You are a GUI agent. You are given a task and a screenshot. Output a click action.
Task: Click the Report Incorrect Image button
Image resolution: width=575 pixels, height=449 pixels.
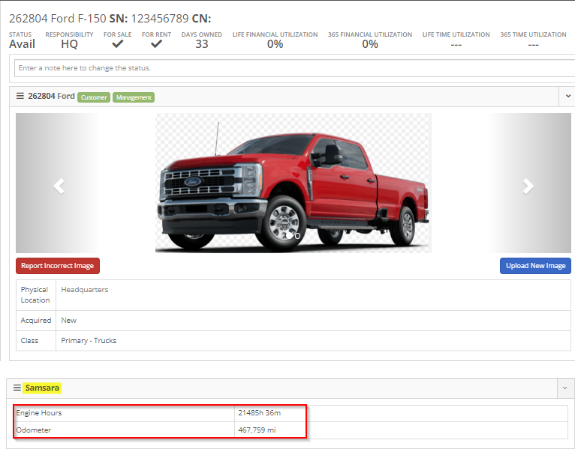pyautogui.click(x=58, y=266)
